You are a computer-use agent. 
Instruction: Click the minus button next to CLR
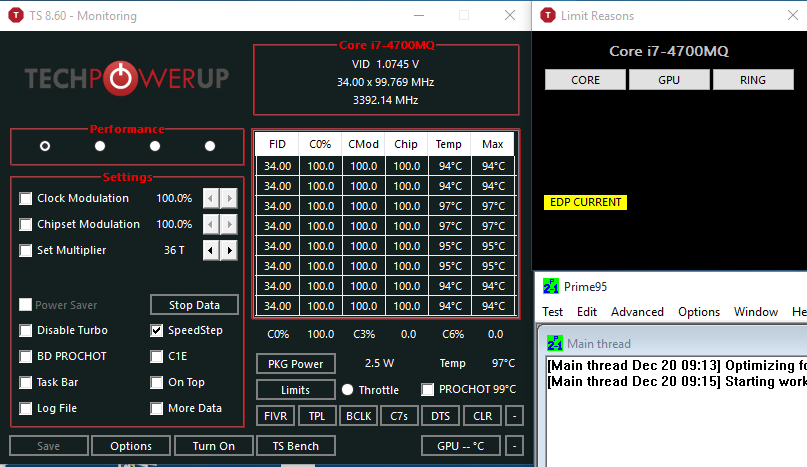click(514, 416)
